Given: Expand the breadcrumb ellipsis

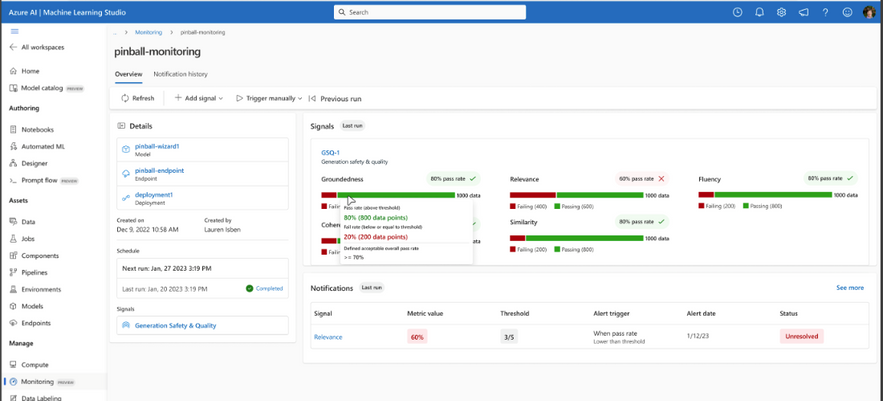Looking at the screenshot, I should click(115, 32).
